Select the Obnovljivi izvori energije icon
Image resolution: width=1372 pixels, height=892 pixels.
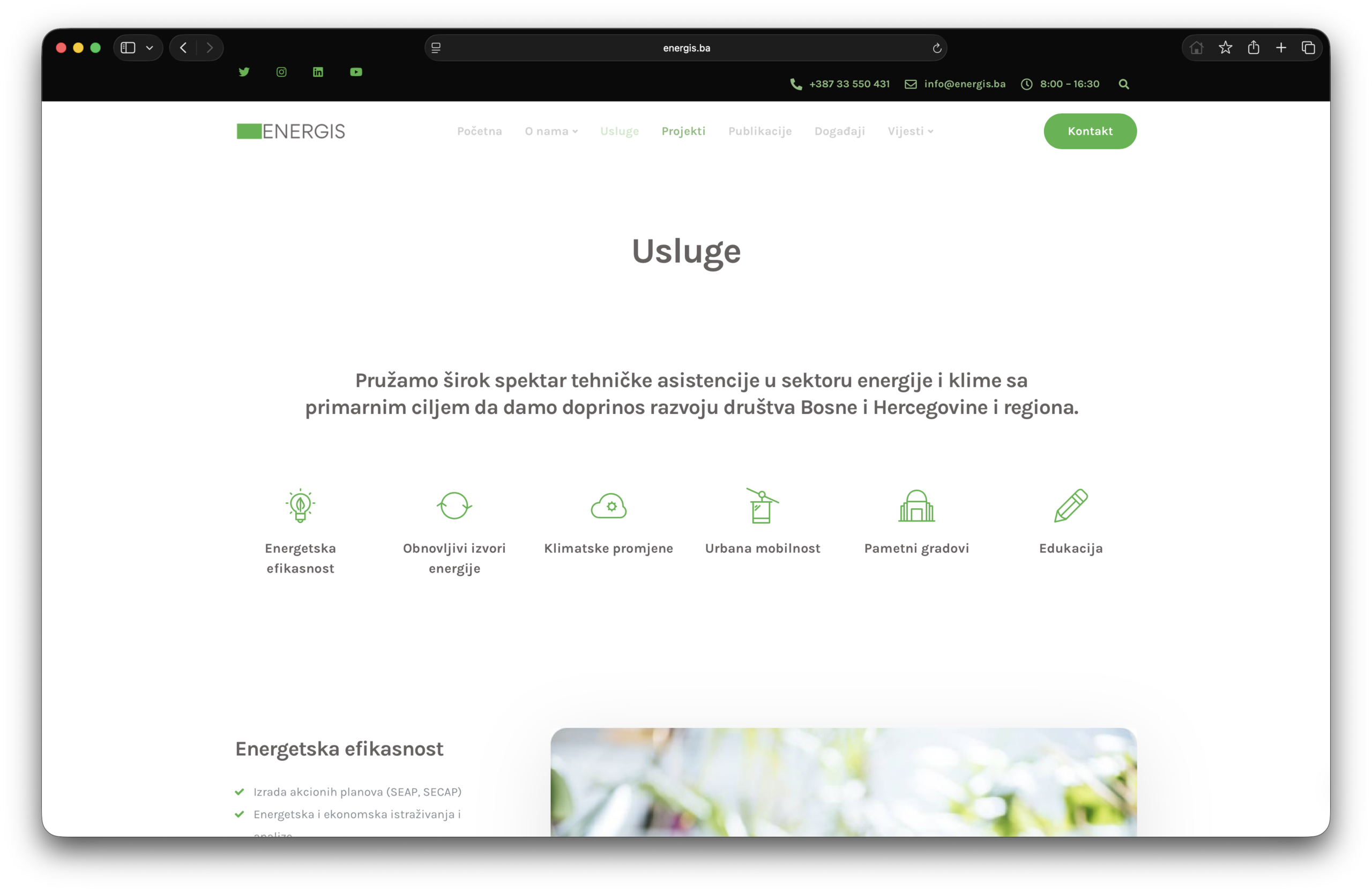[454, 506]
